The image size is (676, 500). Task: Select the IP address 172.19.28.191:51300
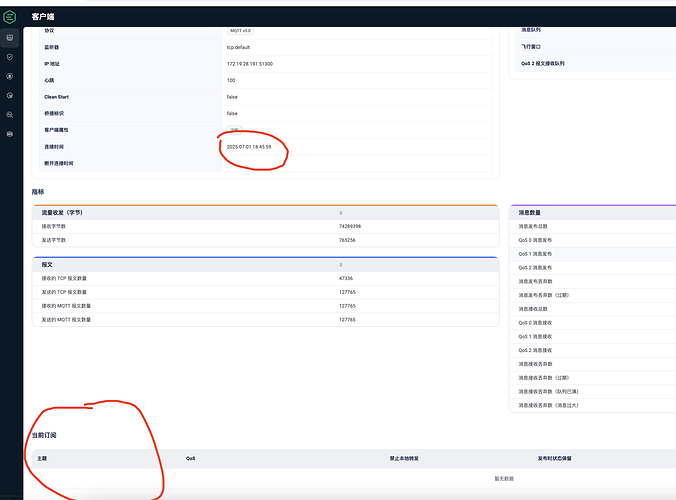click(x=250, y=64)
